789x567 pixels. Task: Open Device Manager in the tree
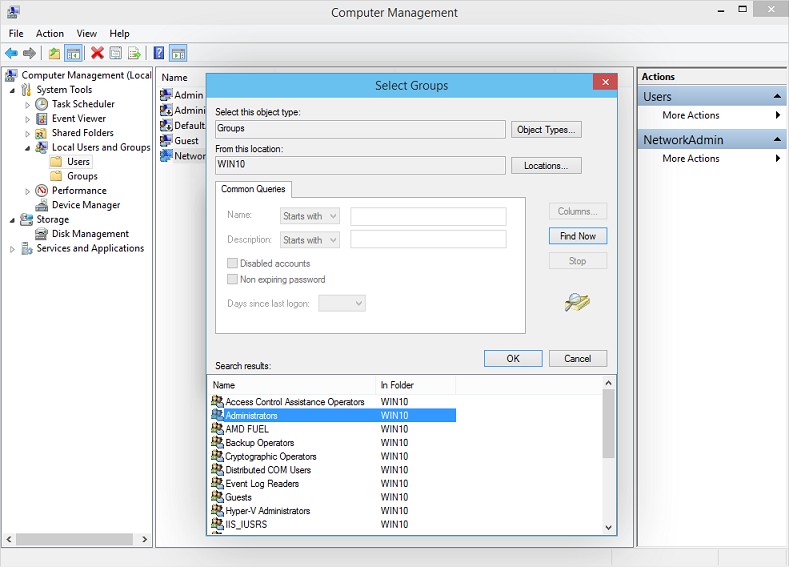(x=85, y=205)
